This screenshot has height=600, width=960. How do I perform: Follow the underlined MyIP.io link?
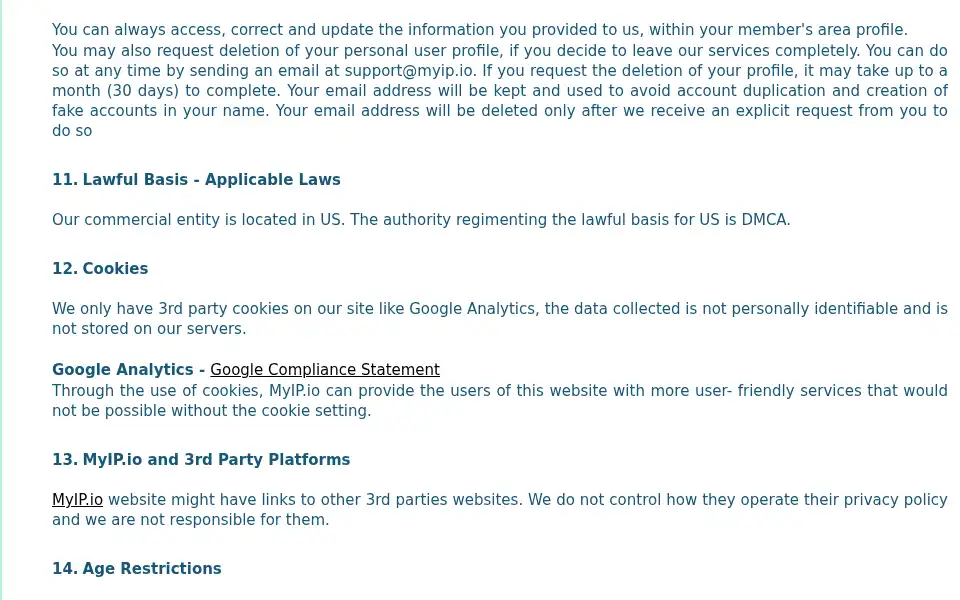click(x=77, y=500)
